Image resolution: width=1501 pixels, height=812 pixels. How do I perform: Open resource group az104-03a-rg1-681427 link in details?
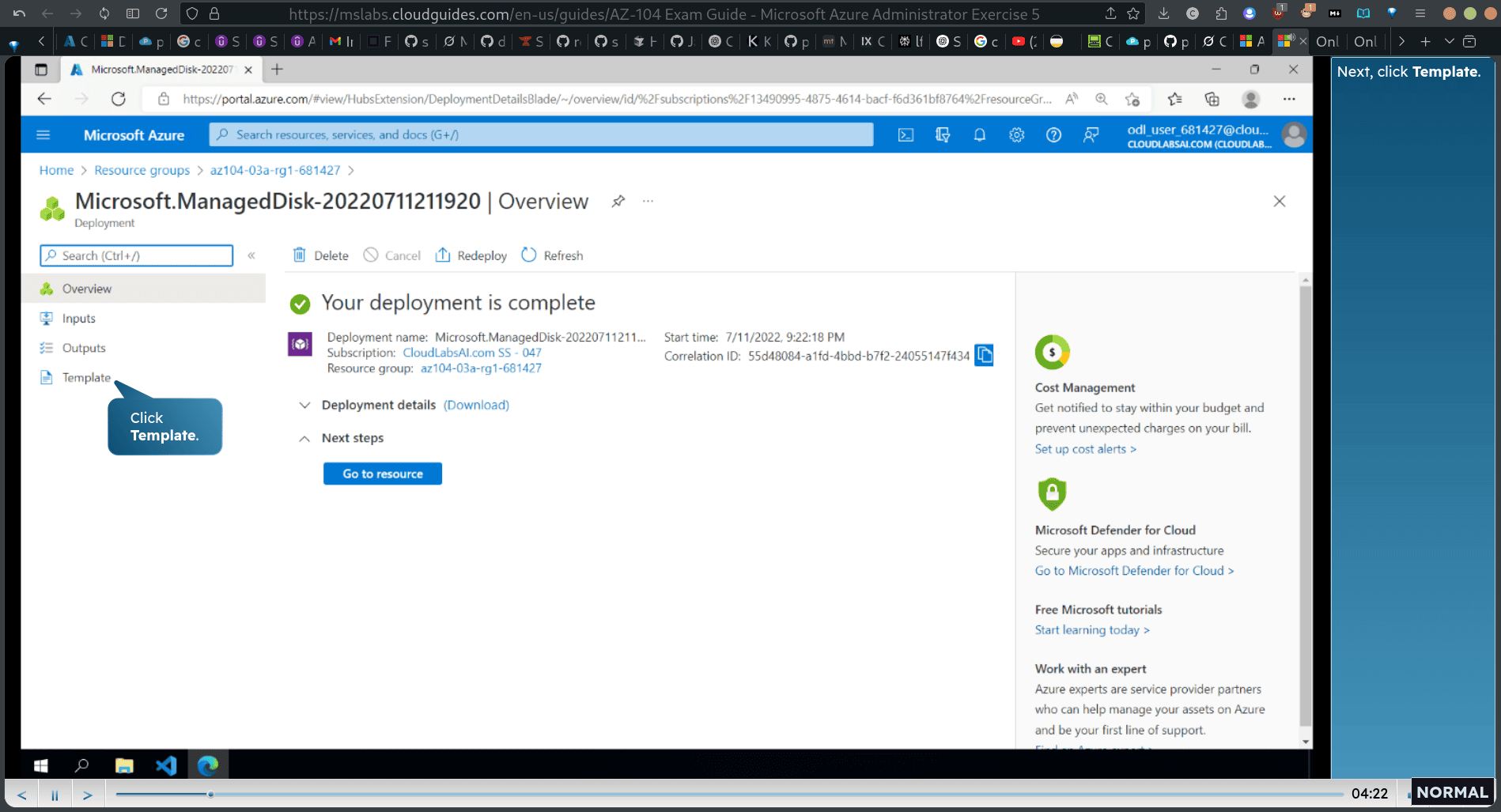[481, 368]
